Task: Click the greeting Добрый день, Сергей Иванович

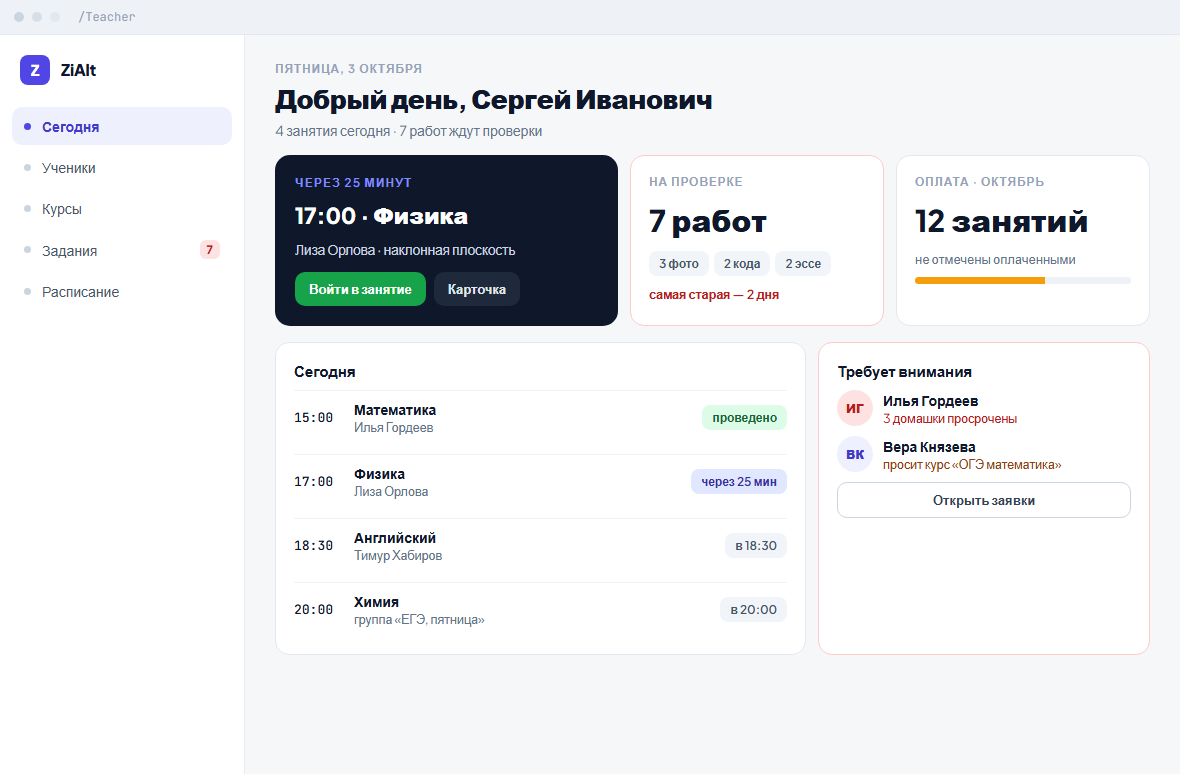Action: tap(494, 100)
